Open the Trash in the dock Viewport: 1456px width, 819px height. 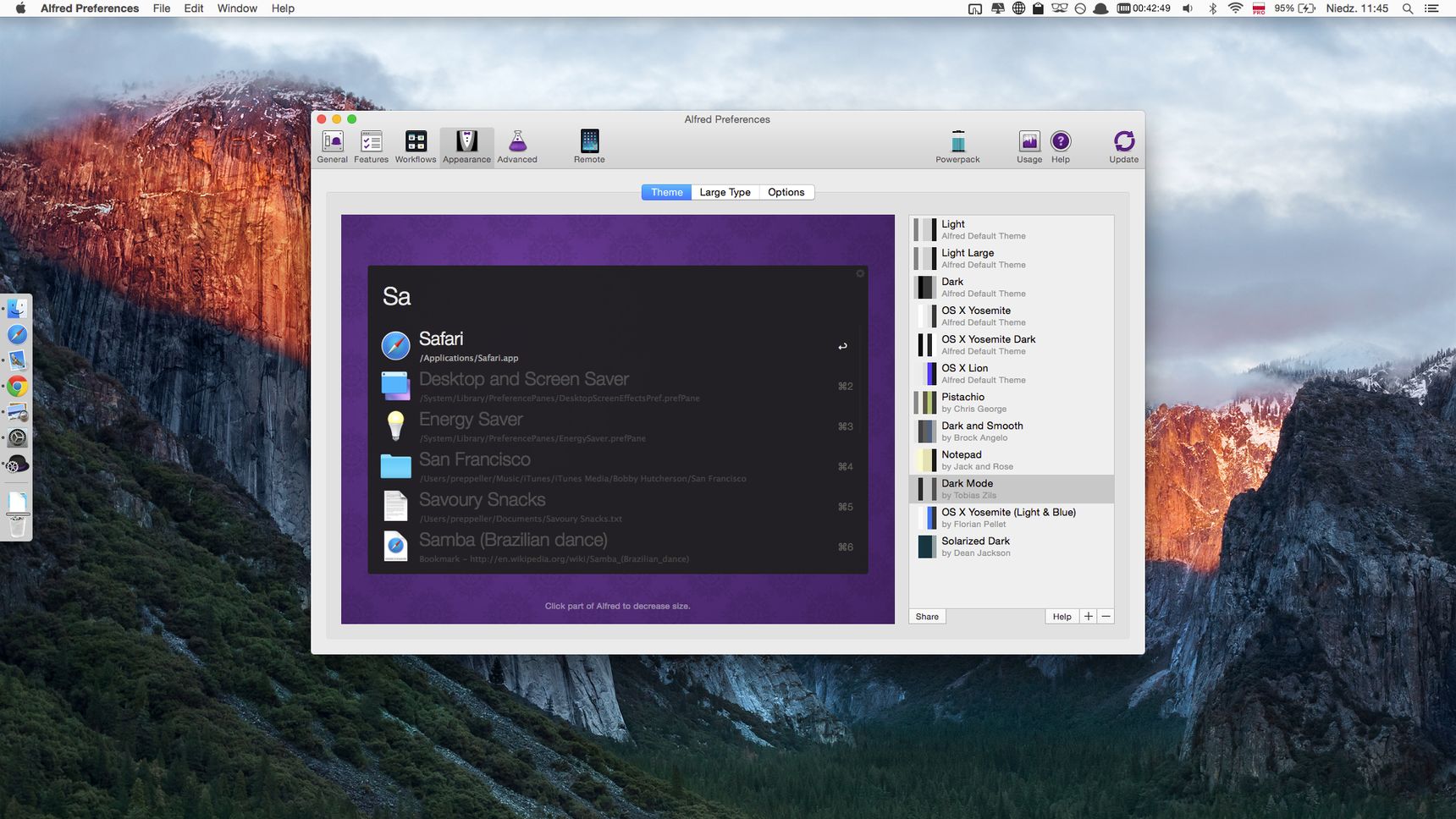click(17, 526)
